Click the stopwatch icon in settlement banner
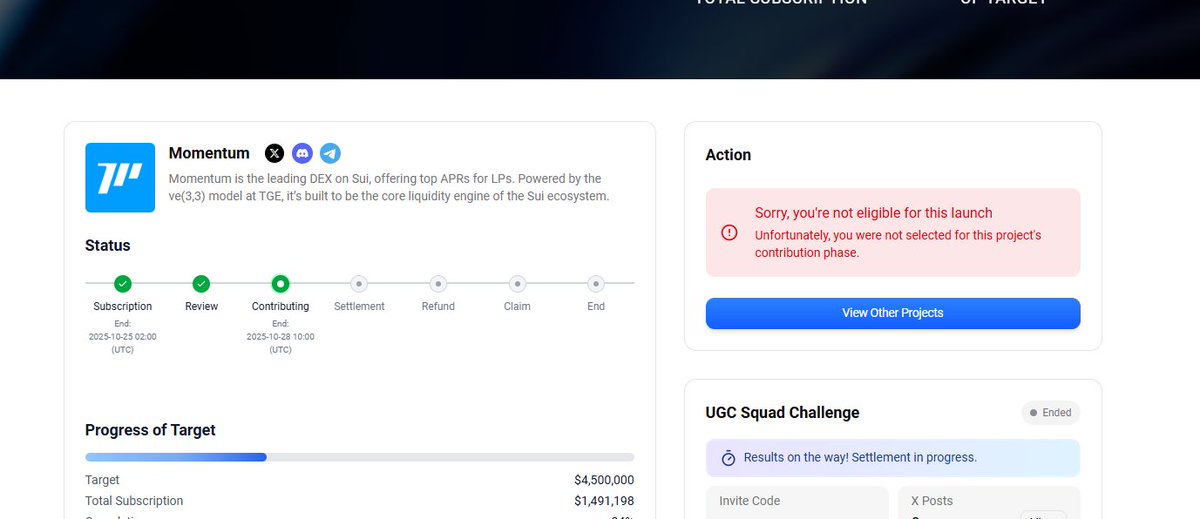 [728, 458]
